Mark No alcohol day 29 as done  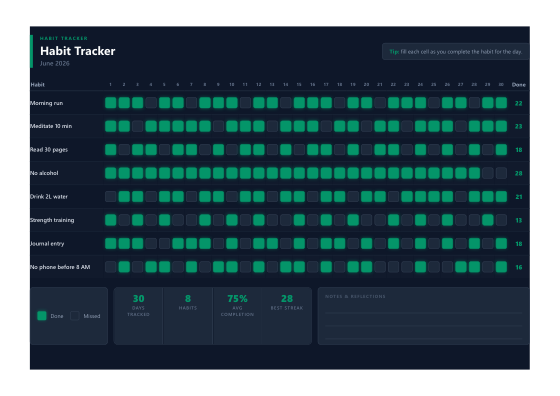coord(488,173)
